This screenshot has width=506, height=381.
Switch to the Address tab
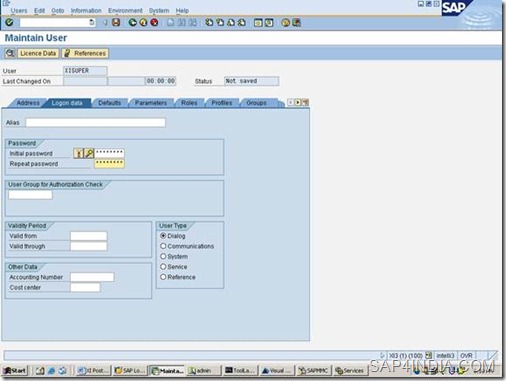28,103
